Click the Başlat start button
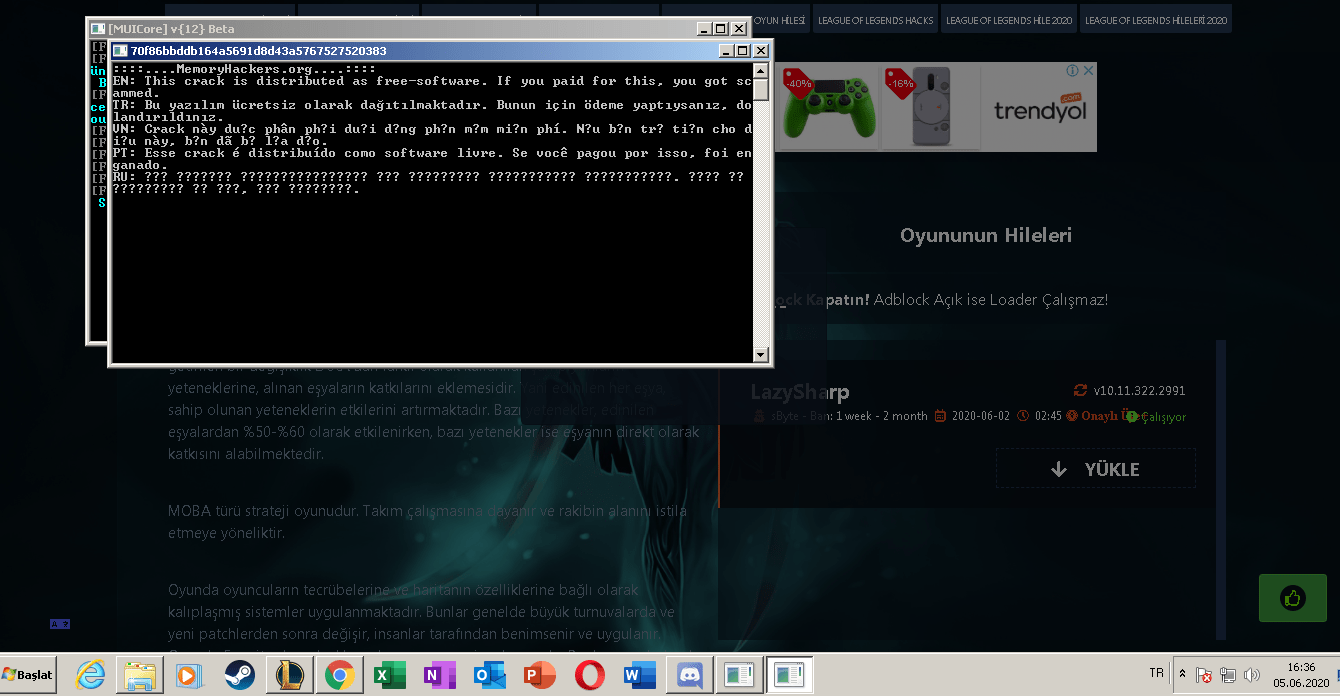The height and width of the screenshot is (696, 1340). pyautogui.click(x=29, y=675)
